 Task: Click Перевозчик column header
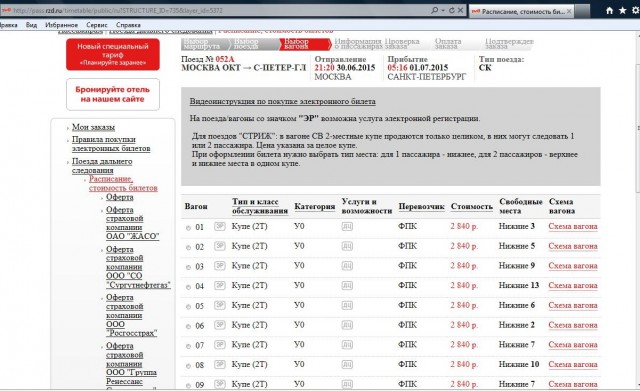[422, 207]
